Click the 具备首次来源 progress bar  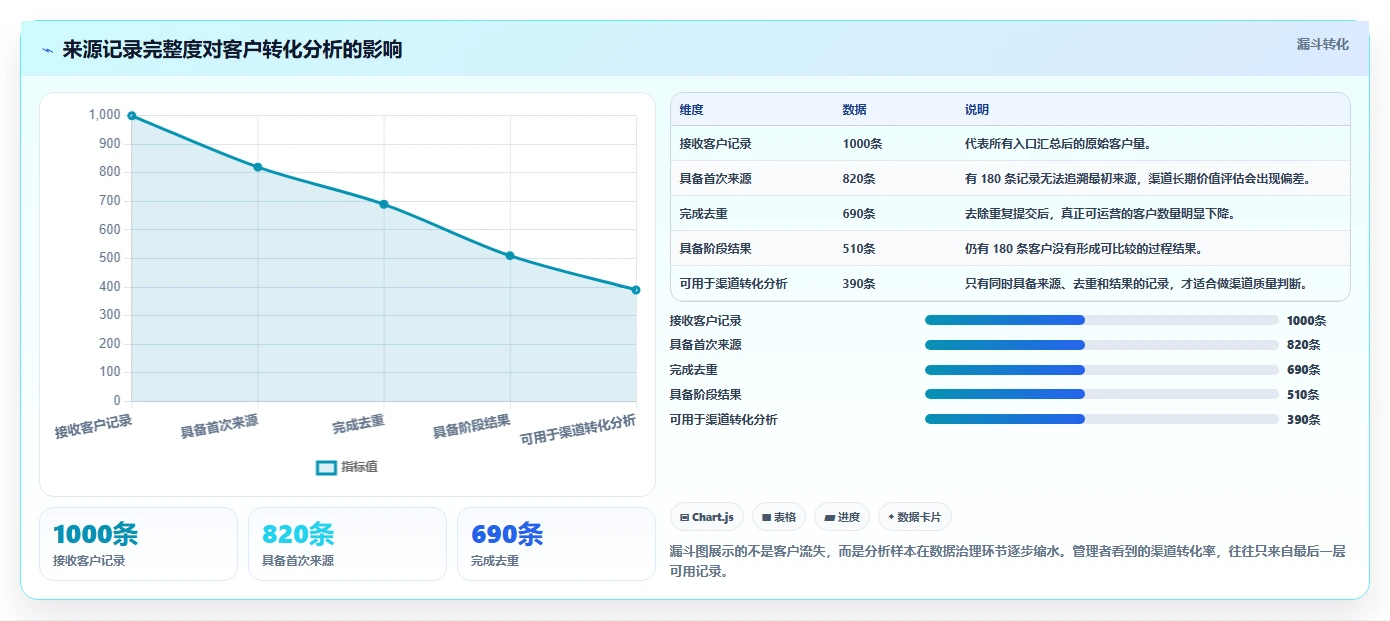click(1102, 345)
